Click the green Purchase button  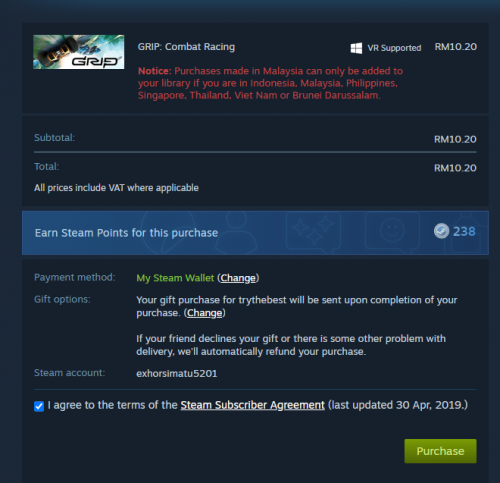point(440,451)
